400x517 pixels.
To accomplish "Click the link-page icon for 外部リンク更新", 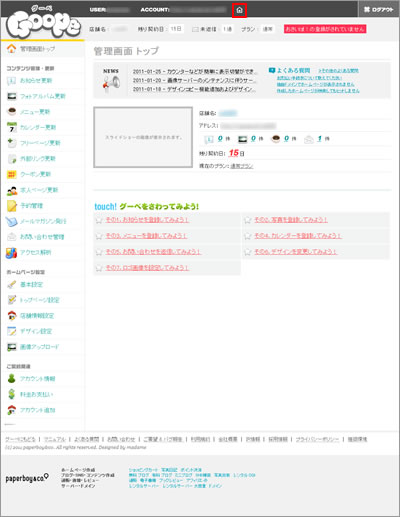I will (12, 159).
